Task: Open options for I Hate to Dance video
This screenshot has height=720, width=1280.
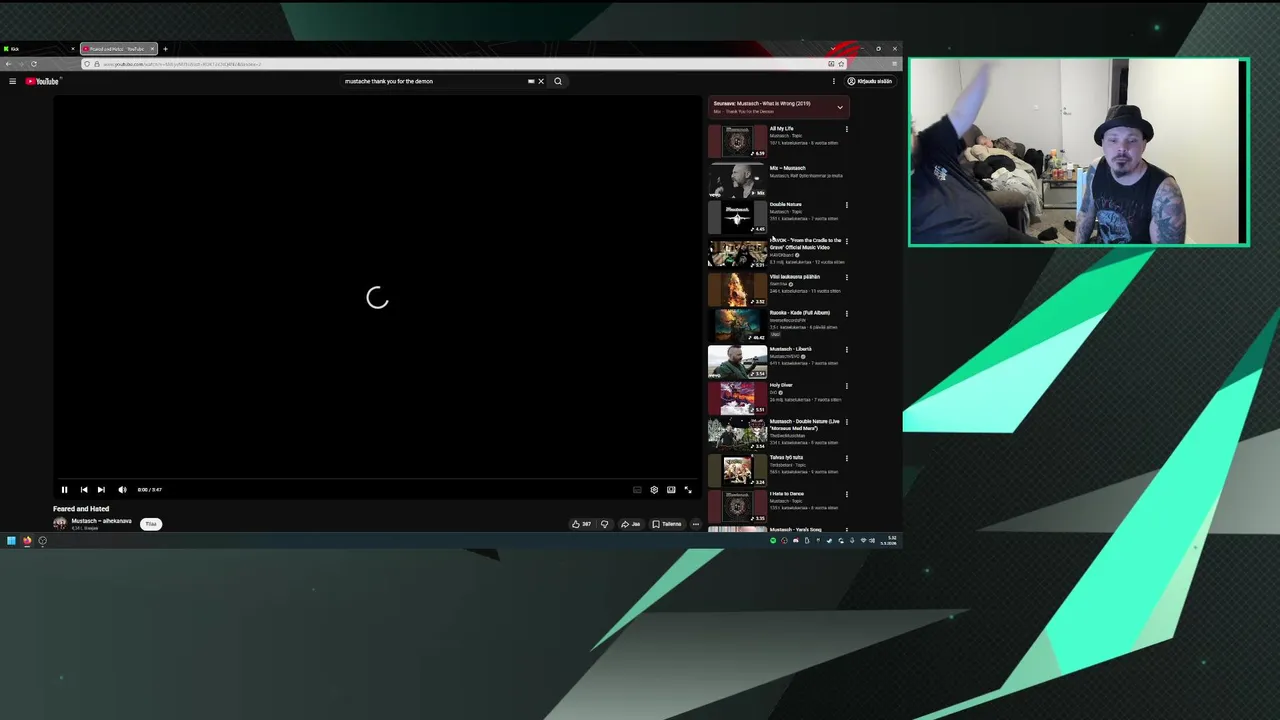Action: (847, 494)
